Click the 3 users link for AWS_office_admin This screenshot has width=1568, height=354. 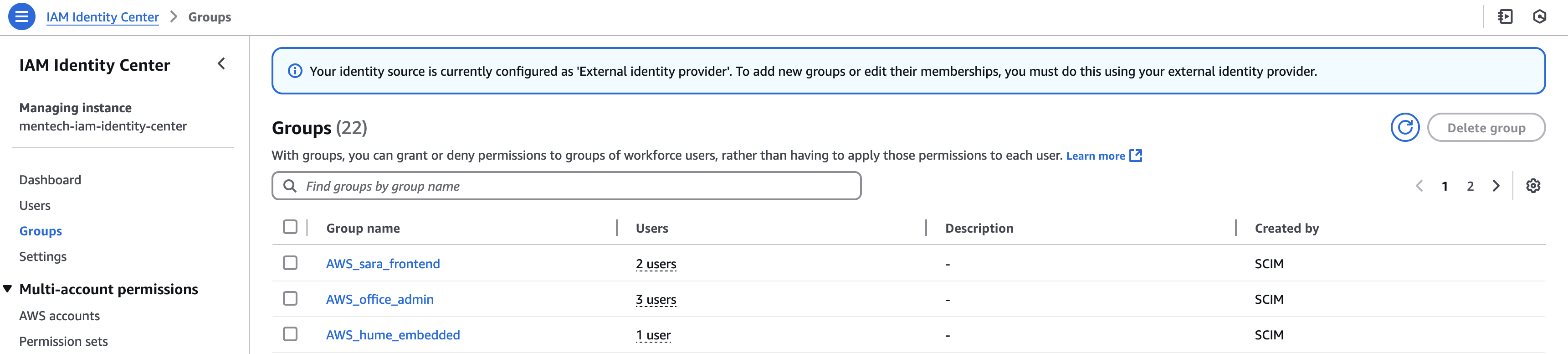tap(656, 299)
